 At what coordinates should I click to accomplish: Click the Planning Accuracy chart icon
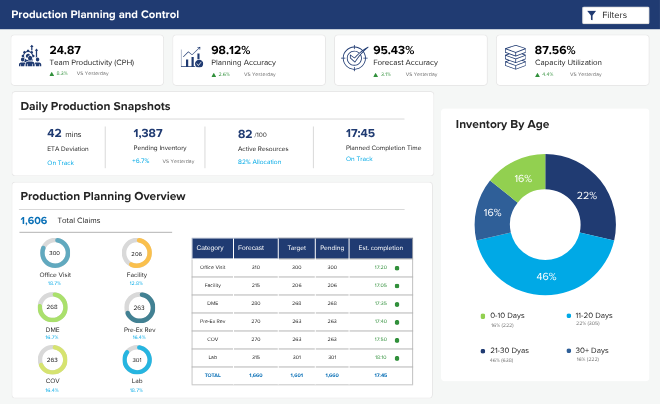(x=192, y=57)
